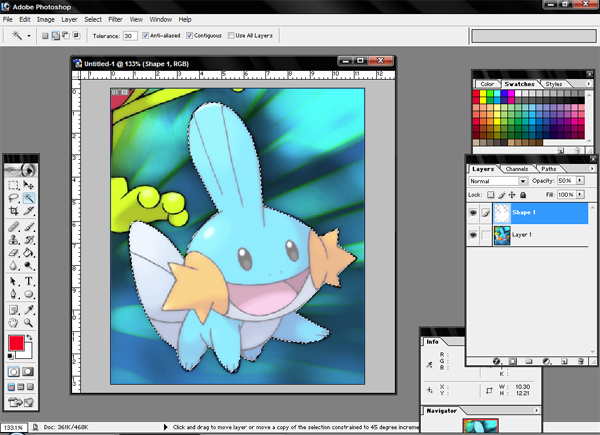Select the Eyedropper tool
The image size is (600, 435).
click(29, 310)
